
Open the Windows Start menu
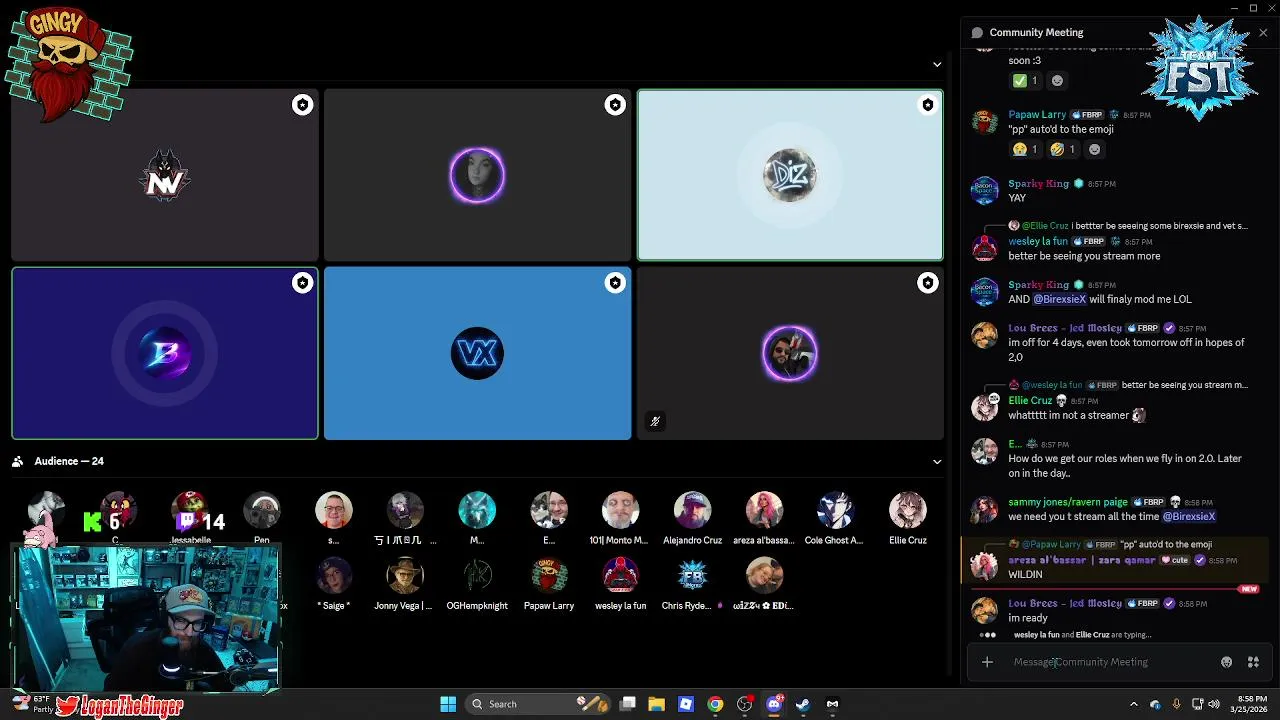[x=448, y=704]
